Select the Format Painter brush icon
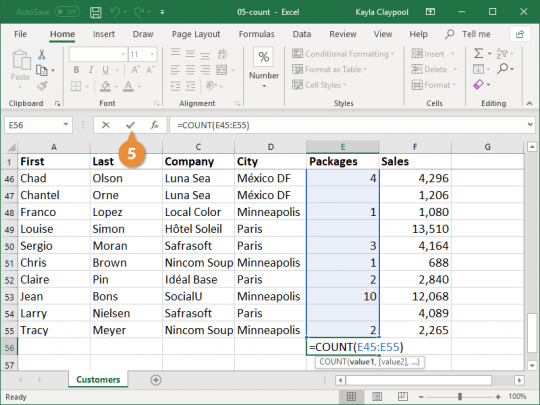This screenshot has width=540, height=405. (42, 85)
